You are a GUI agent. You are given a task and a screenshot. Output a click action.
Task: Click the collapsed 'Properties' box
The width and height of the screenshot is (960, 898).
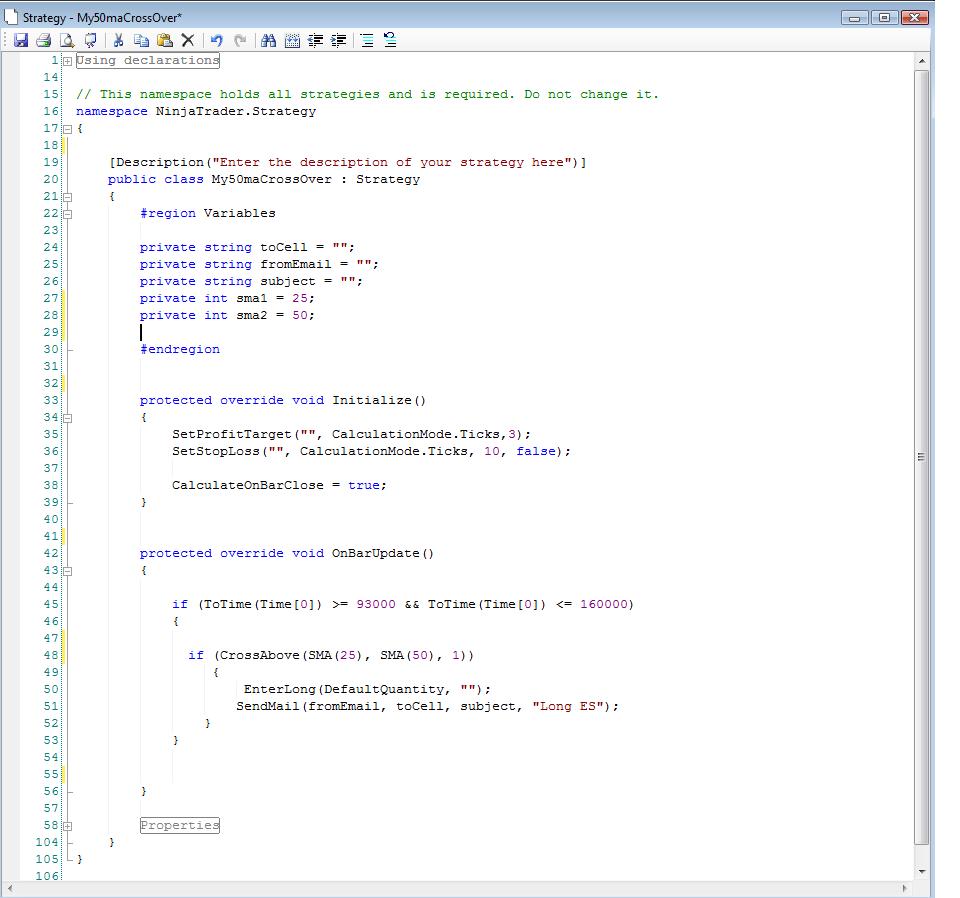click(x=179, y=825)
